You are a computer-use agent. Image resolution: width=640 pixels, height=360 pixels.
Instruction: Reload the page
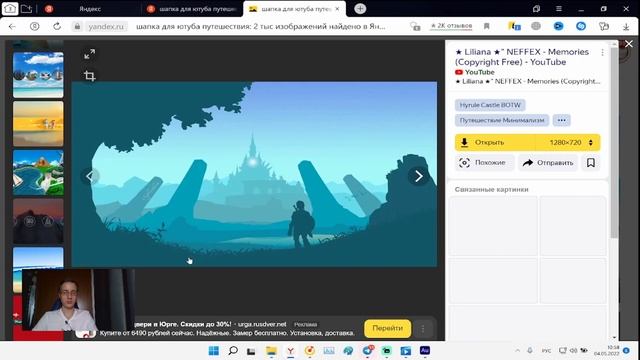[x=57, y=27]
